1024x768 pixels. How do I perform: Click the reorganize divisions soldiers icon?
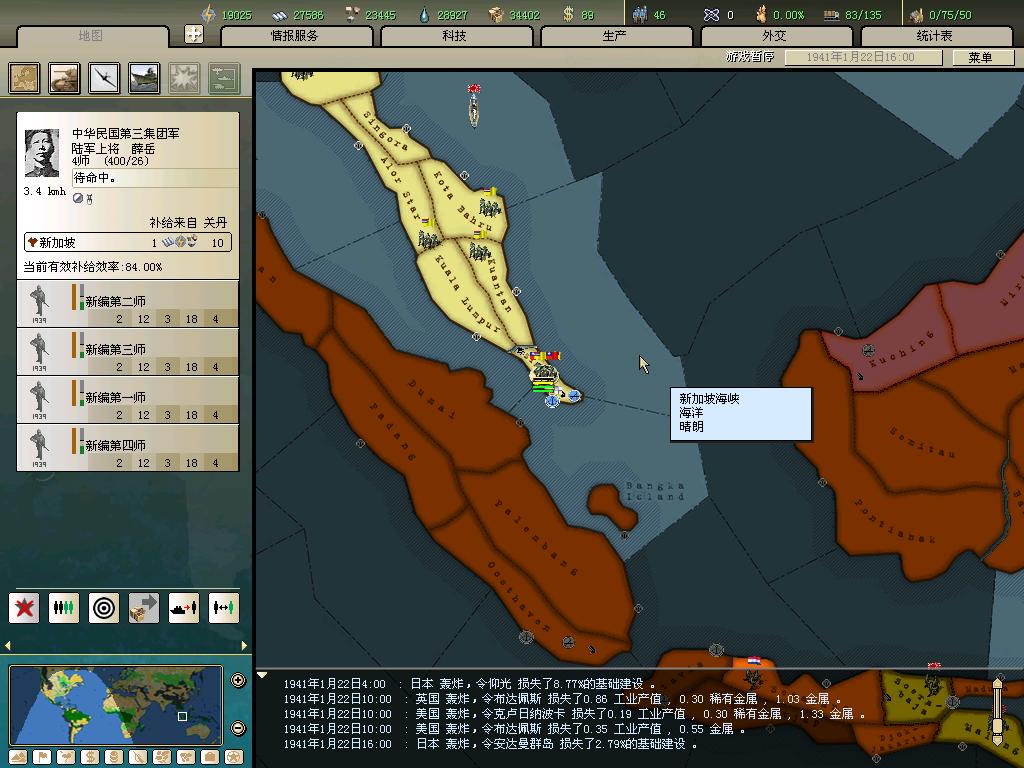point(64,607)
